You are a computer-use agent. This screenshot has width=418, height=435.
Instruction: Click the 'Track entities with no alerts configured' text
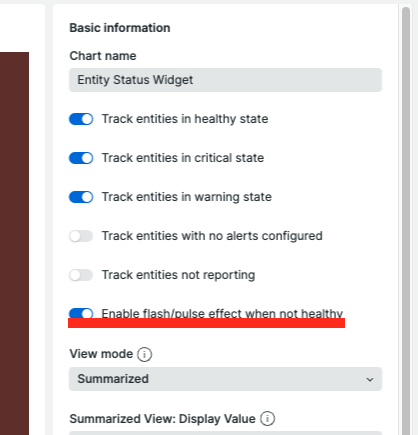coord(212,236)
